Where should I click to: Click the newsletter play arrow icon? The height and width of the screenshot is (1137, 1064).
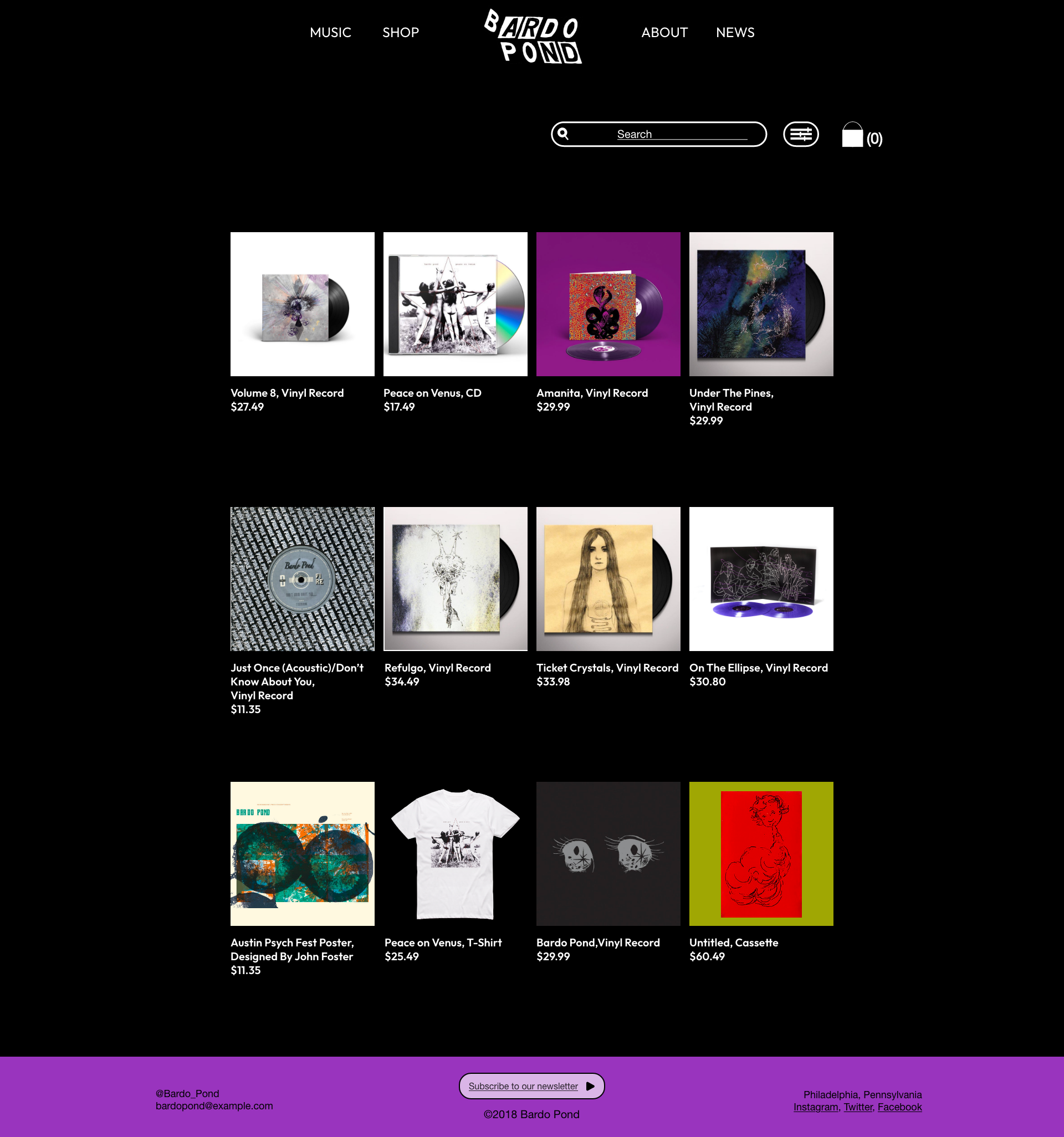pyautogui.click(x=590, y=1086)
